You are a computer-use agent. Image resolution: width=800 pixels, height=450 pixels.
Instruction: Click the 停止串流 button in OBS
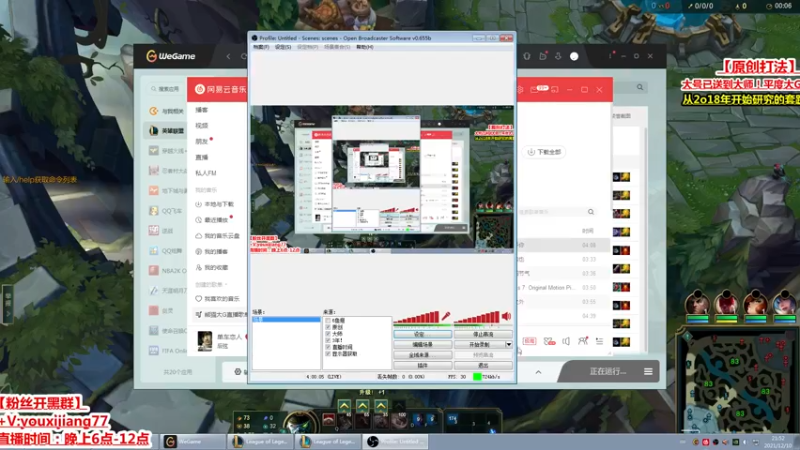click(x=483, y=334)
